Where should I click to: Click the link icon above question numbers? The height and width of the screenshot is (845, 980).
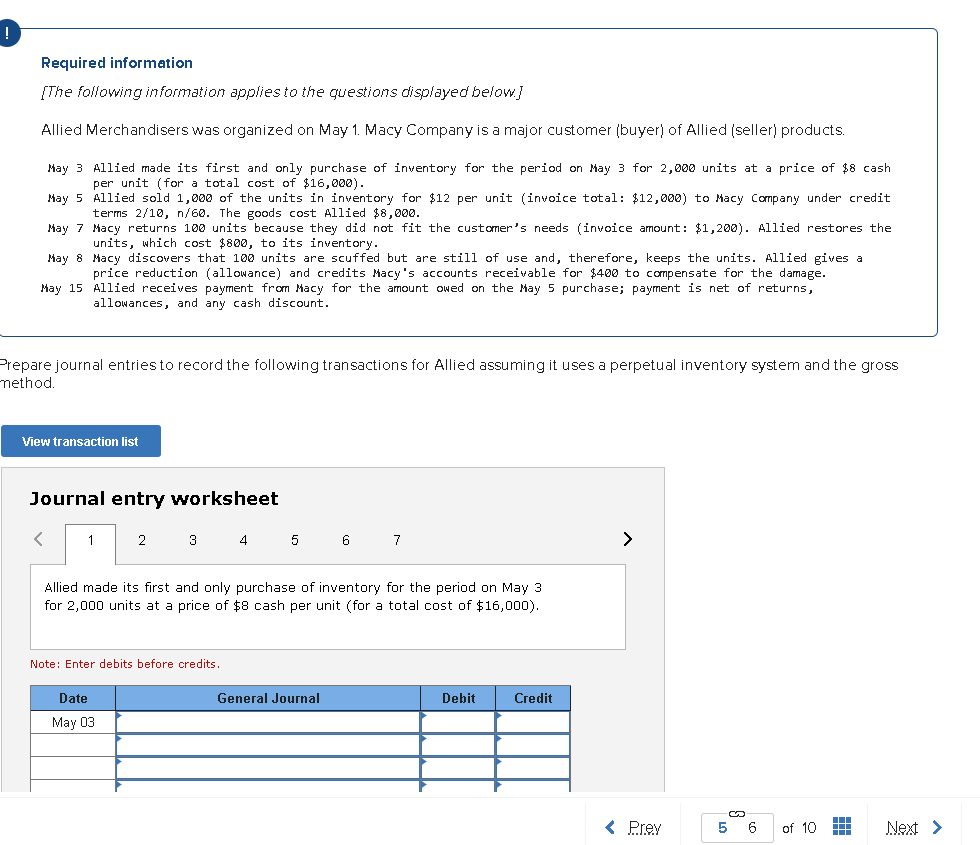[737, 813]
